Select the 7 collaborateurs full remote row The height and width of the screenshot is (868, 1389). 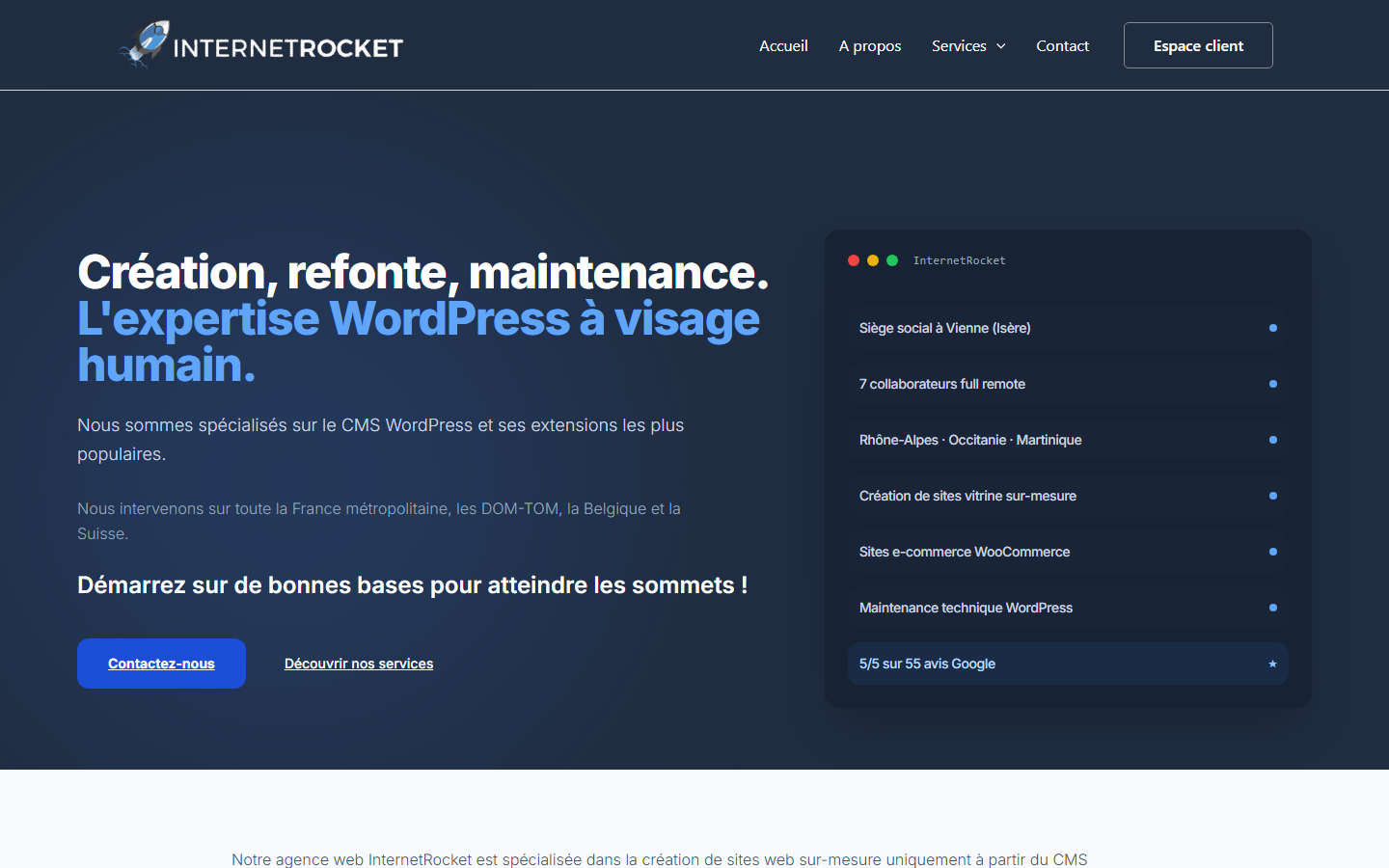tap(1068, 384)
